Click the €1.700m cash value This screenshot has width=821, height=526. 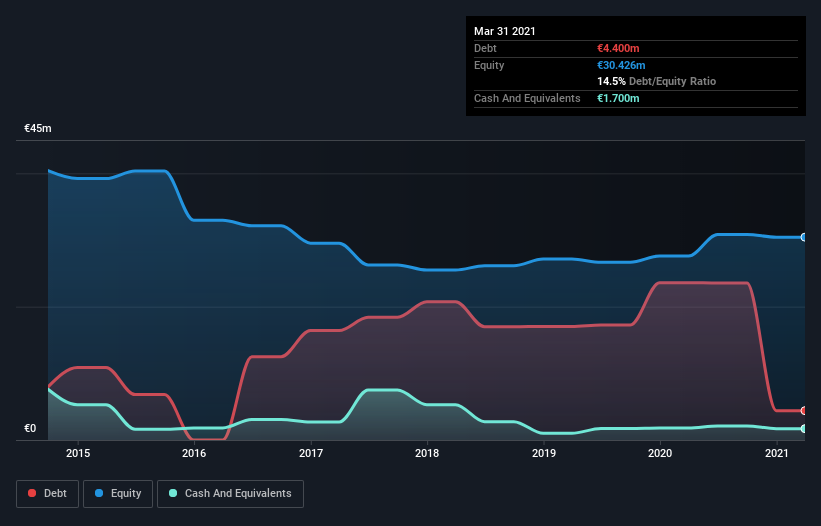(x=618, y=98)
